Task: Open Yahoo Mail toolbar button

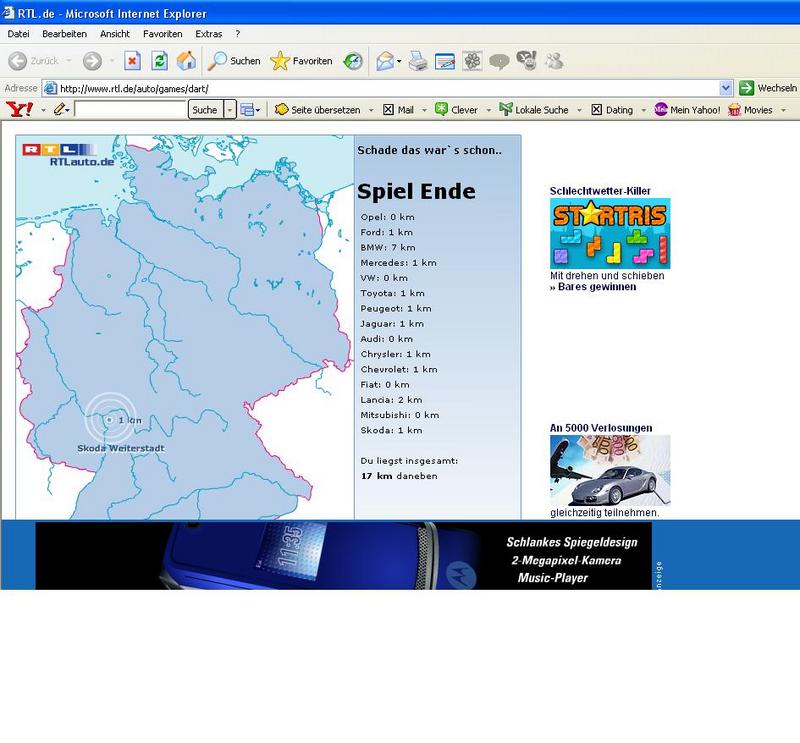Action: [x=398, y=110]
